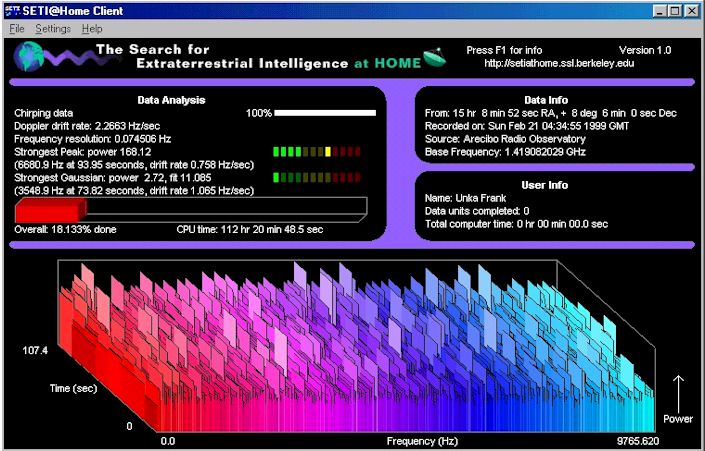This screenshot has width=705, height=451.
Task: Click the 'User Info' heading
Action: 544,185
